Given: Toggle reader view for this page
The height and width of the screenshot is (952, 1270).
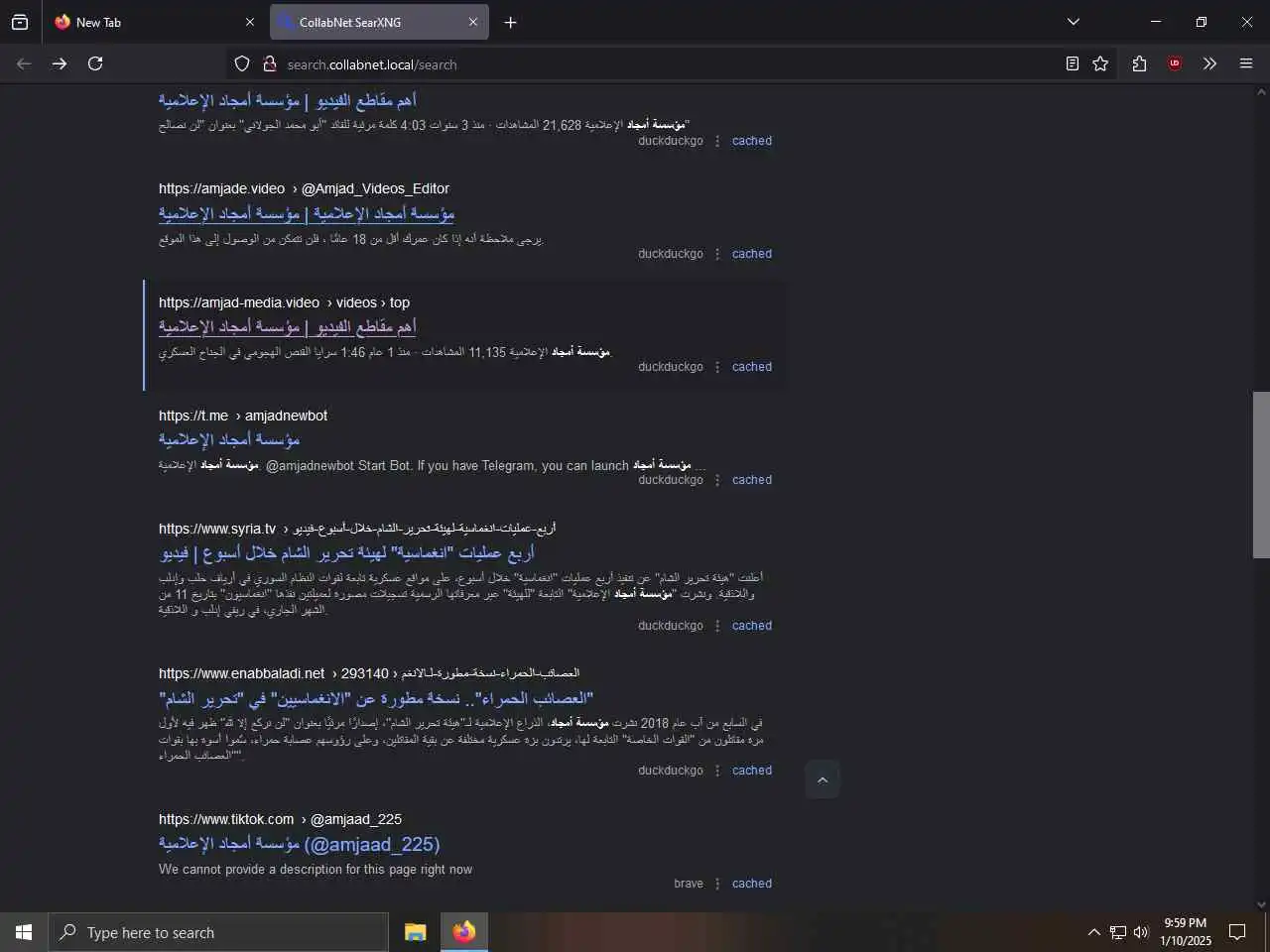Looking at the screenshot, I should tap(1073, 63).
